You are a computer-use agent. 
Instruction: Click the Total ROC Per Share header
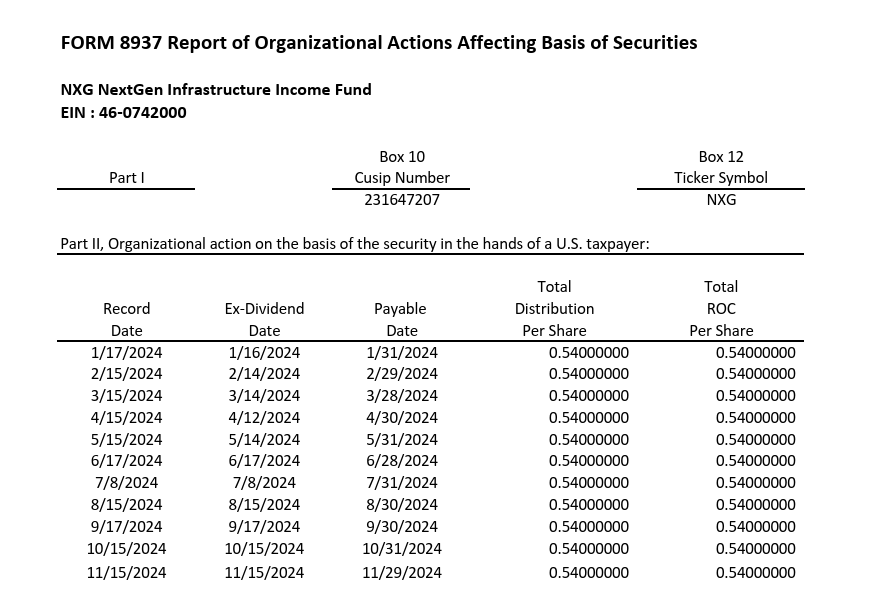[x=721, y=308]
